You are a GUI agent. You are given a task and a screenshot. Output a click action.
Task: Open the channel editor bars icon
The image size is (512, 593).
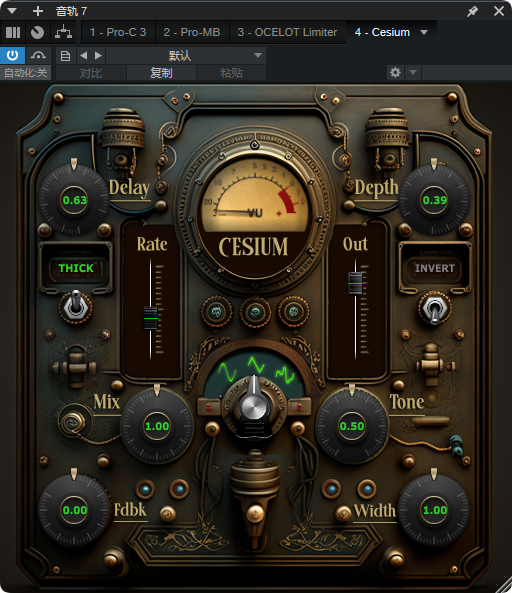point(13,33)
